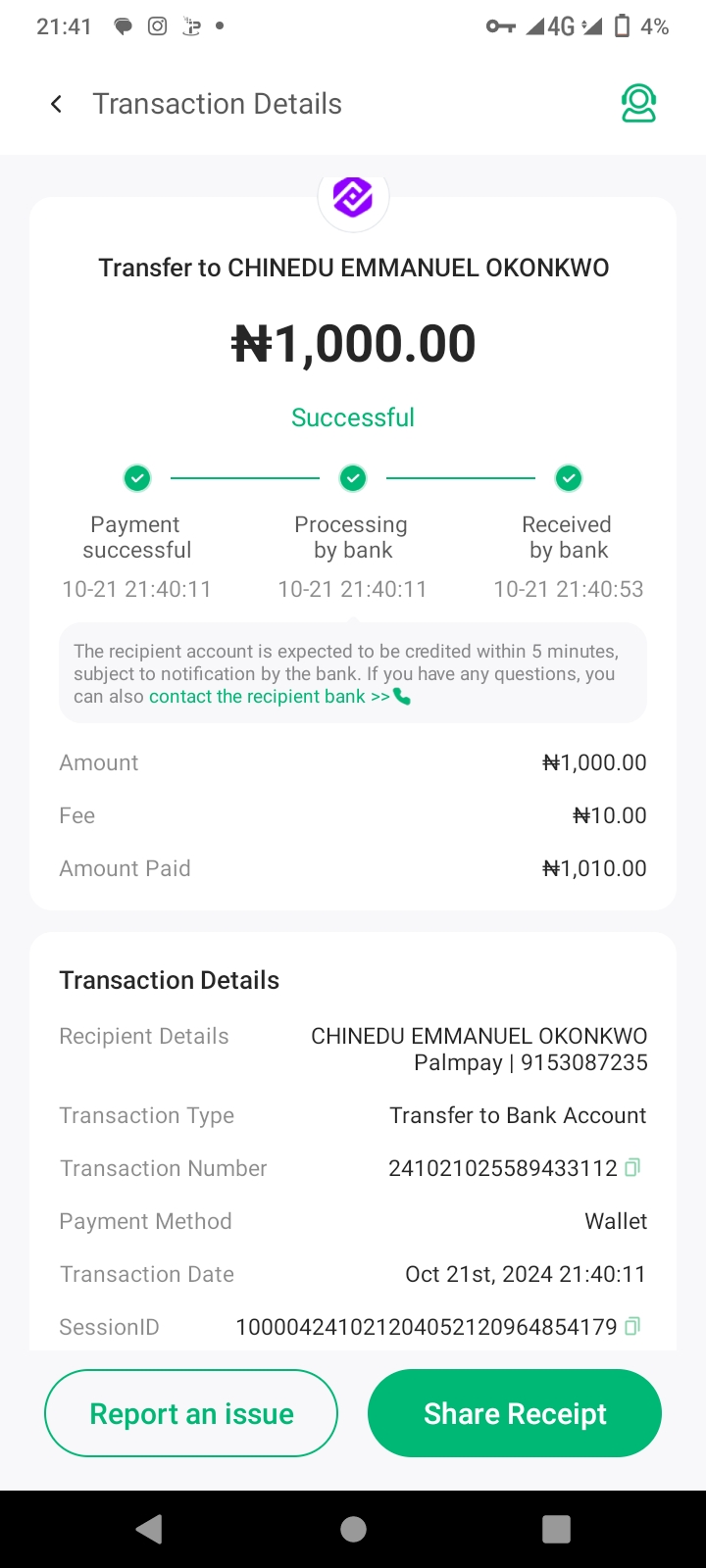Tap the Processing by bank checkmark

pyautogui.click(x=353, y=478)
